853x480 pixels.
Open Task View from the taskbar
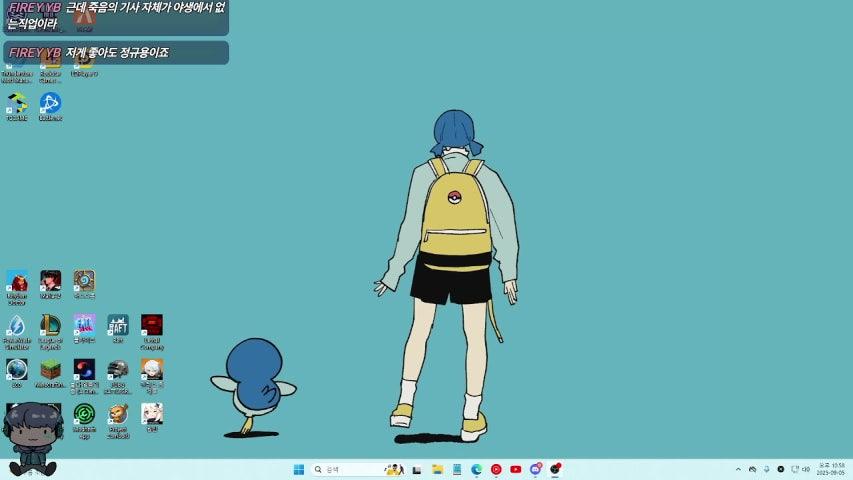pyautogui.click(x=417, y=469)
